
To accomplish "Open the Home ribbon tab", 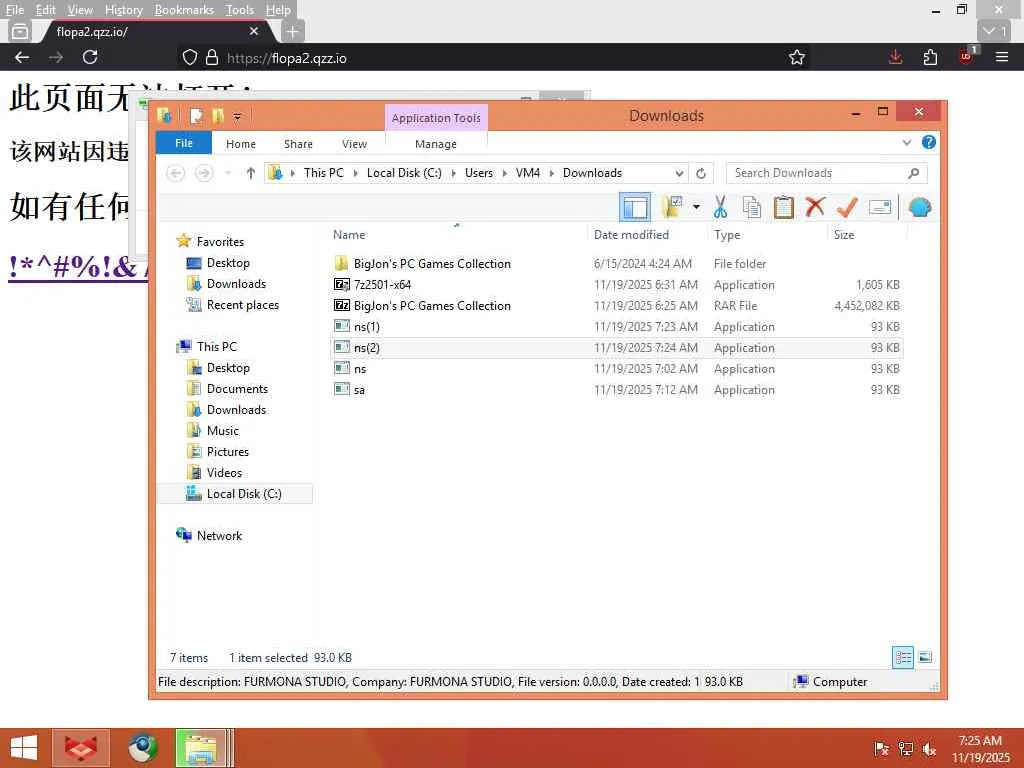I will tap(240, 144).
